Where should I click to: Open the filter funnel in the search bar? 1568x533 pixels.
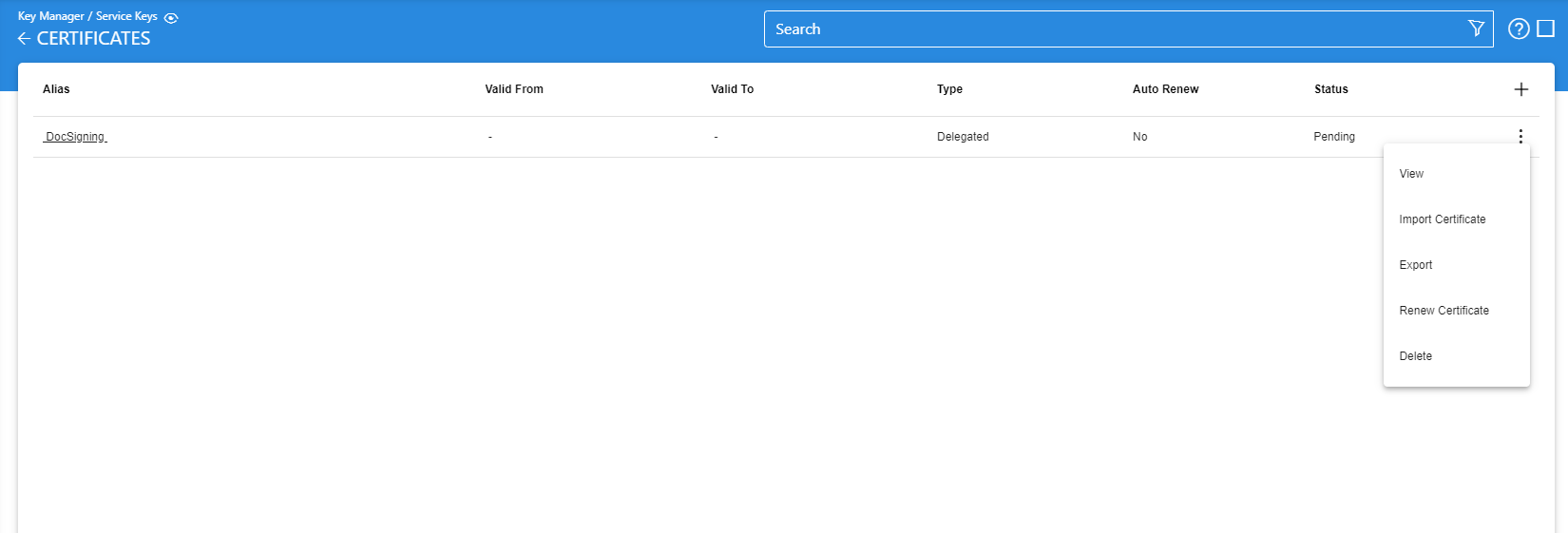(1476, 29)
